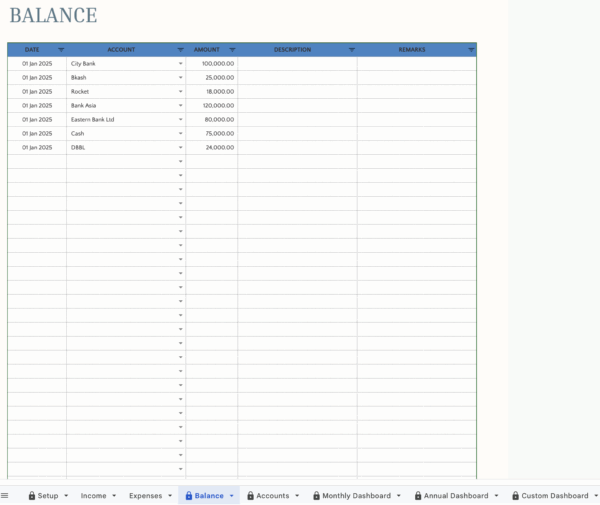
Task: Click the description cell for Rocket row
Action: tap(297, 91)
